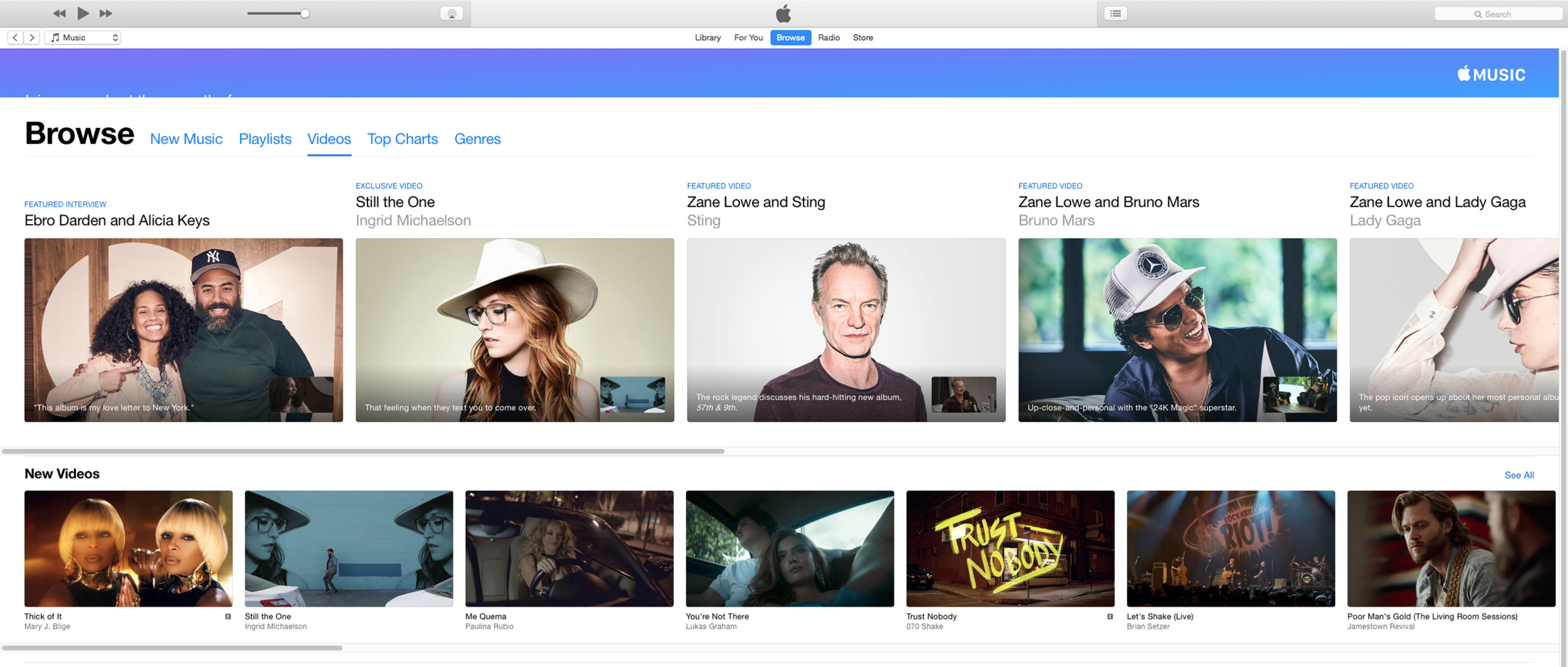Image resolution: width=1568 pixels, height=667 pixels.
Task: Open Ebro Darden and Alicia Keys artwork
Action: 184,329
